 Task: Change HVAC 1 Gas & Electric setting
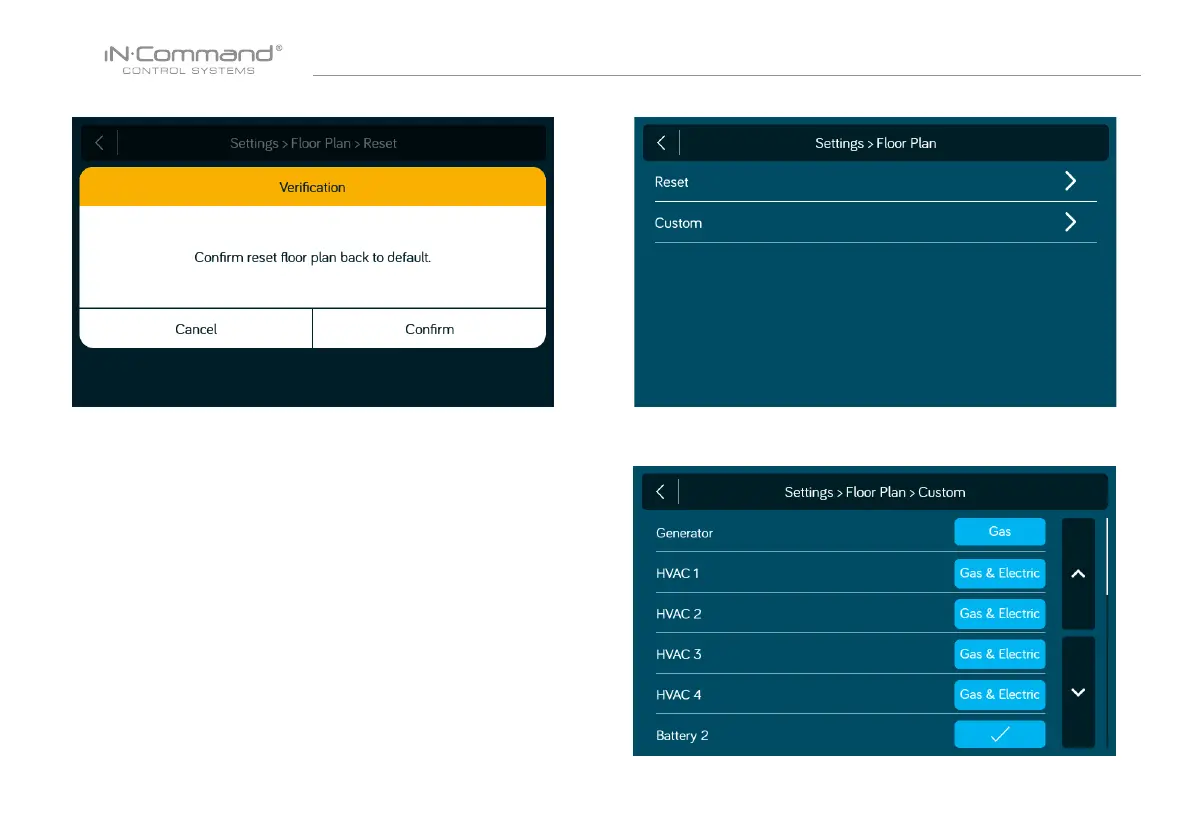pyautogui.click(x=1000, y=573)
